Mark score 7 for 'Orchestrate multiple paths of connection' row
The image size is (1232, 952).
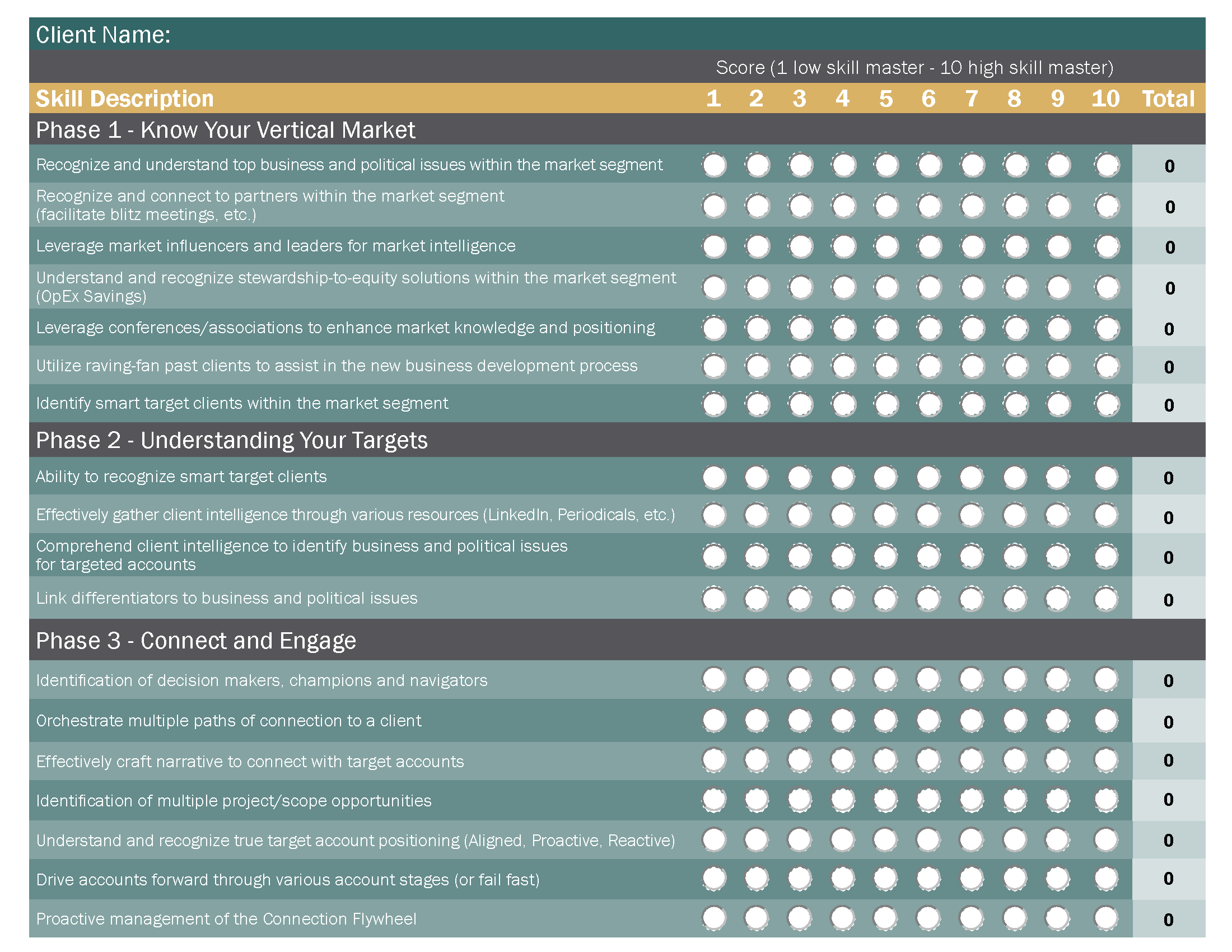pos(972,720)
